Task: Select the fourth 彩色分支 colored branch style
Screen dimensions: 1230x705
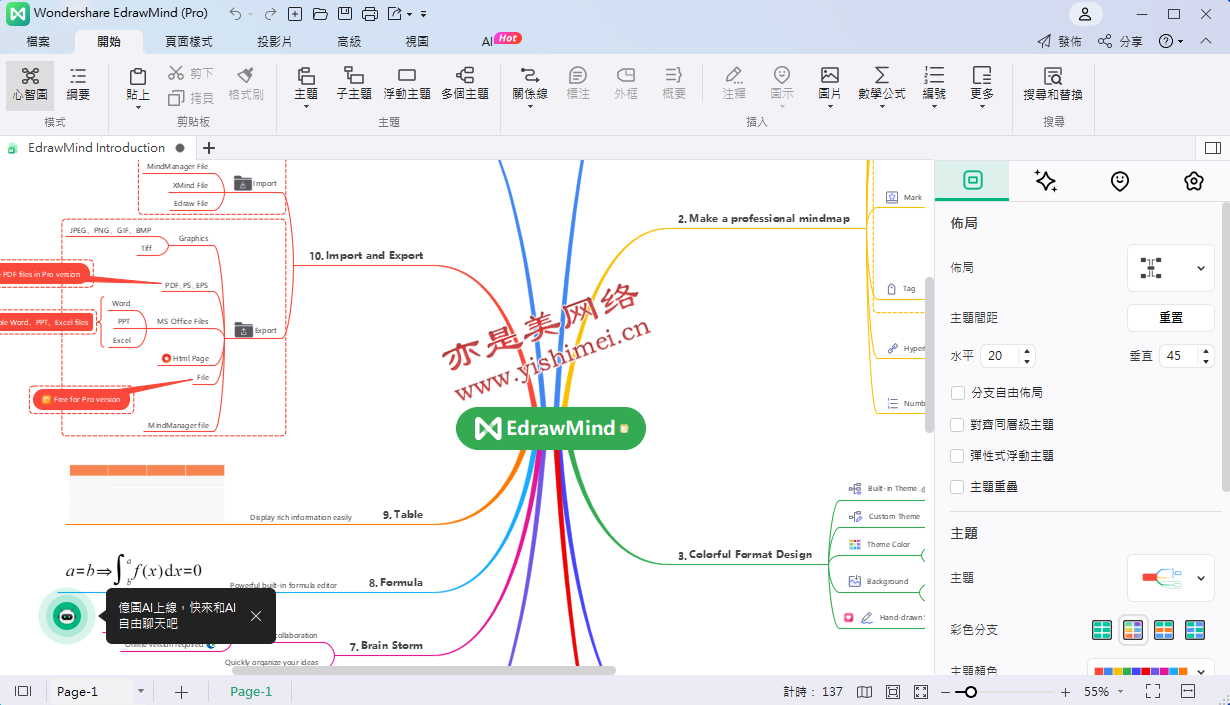Action: coord(1195,630)
